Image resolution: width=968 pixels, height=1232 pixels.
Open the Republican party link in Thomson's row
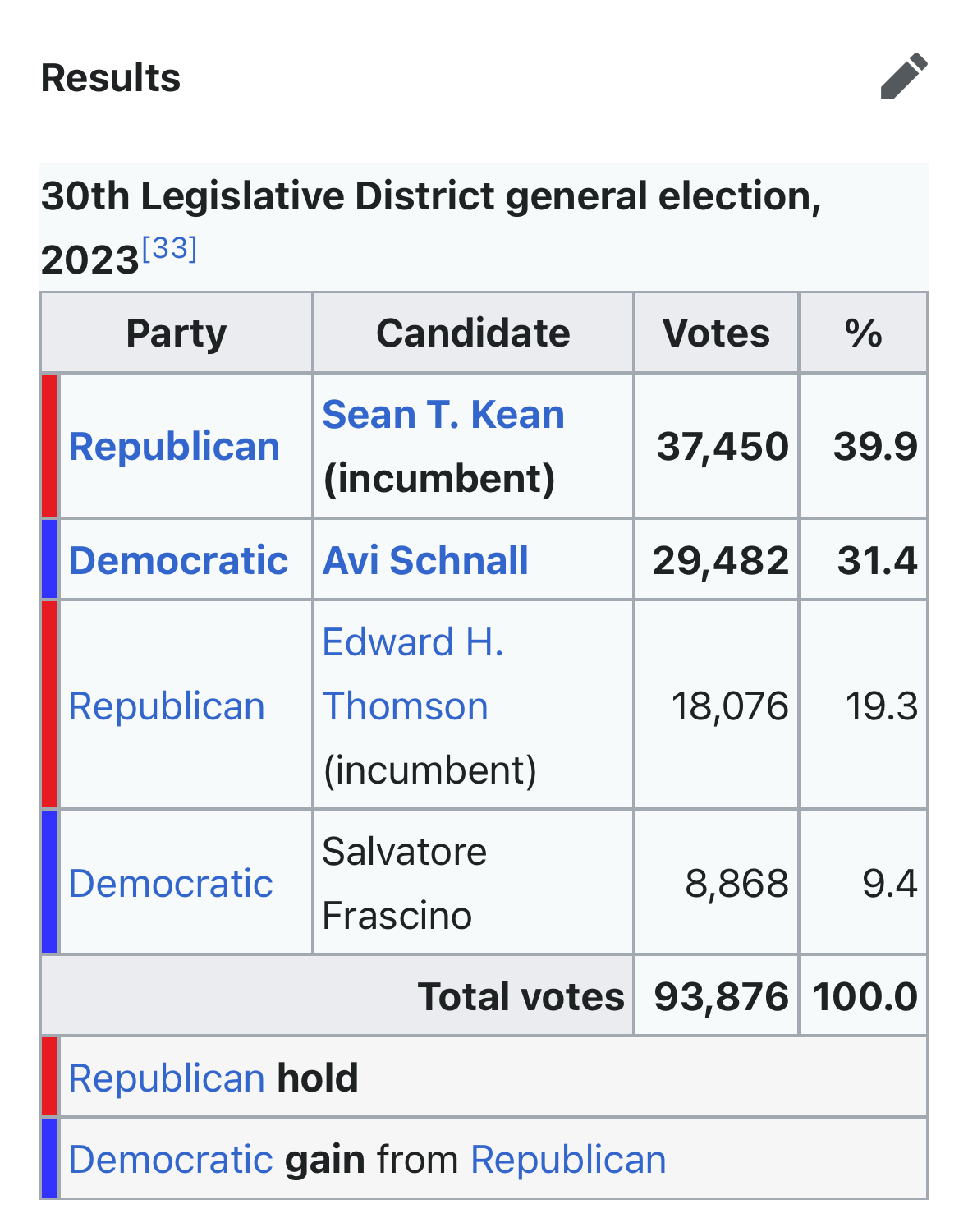[167, 706]
